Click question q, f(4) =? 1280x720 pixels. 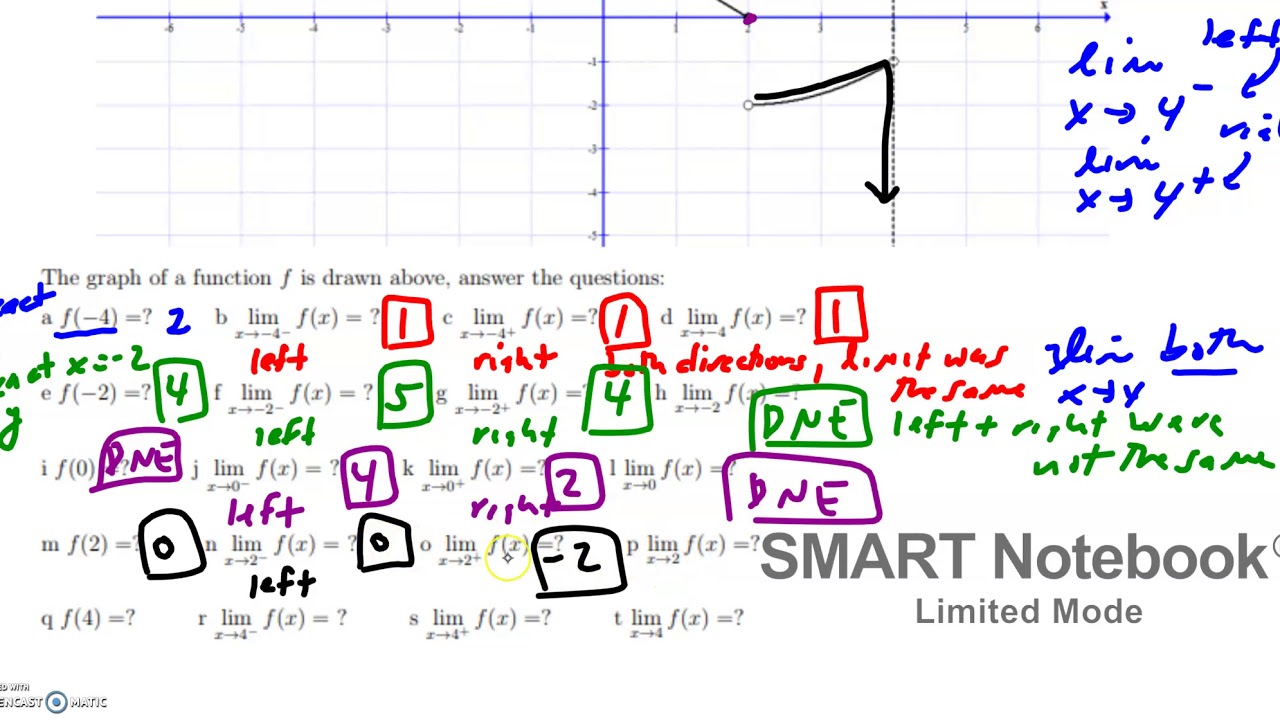(88, 619)
